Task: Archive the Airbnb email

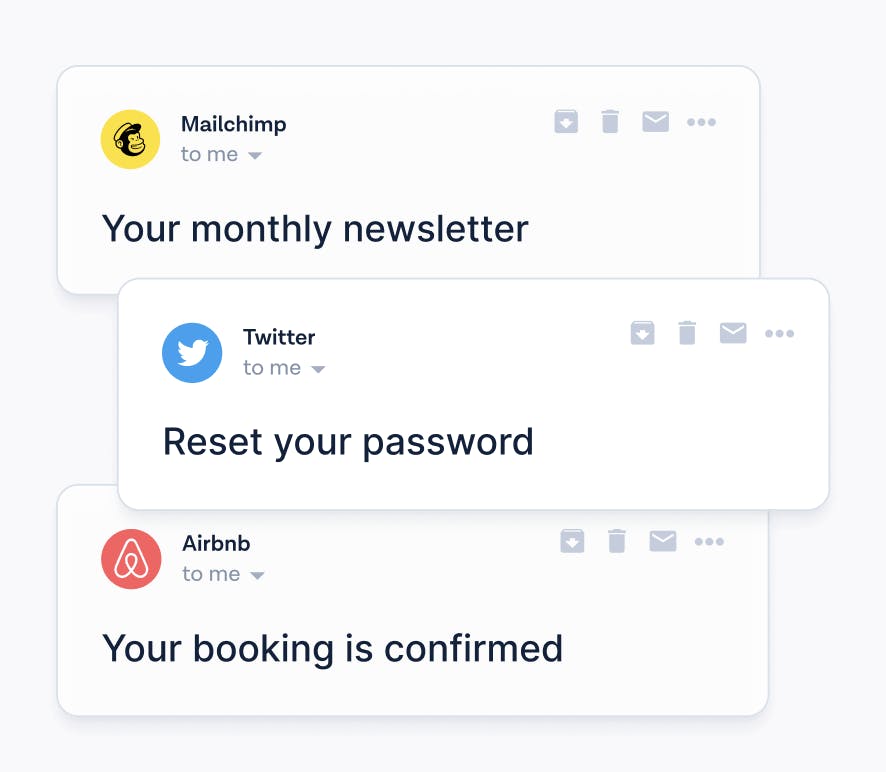Action: (x=572, y=542)
